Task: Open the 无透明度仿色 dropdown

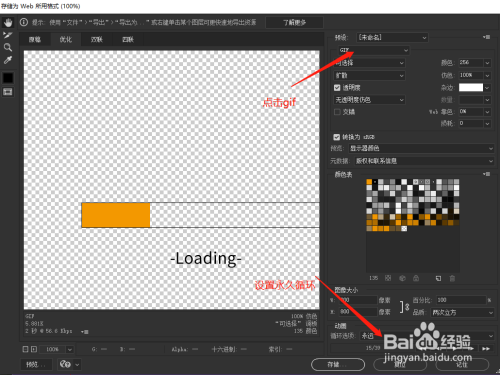Action: (369, 100)
